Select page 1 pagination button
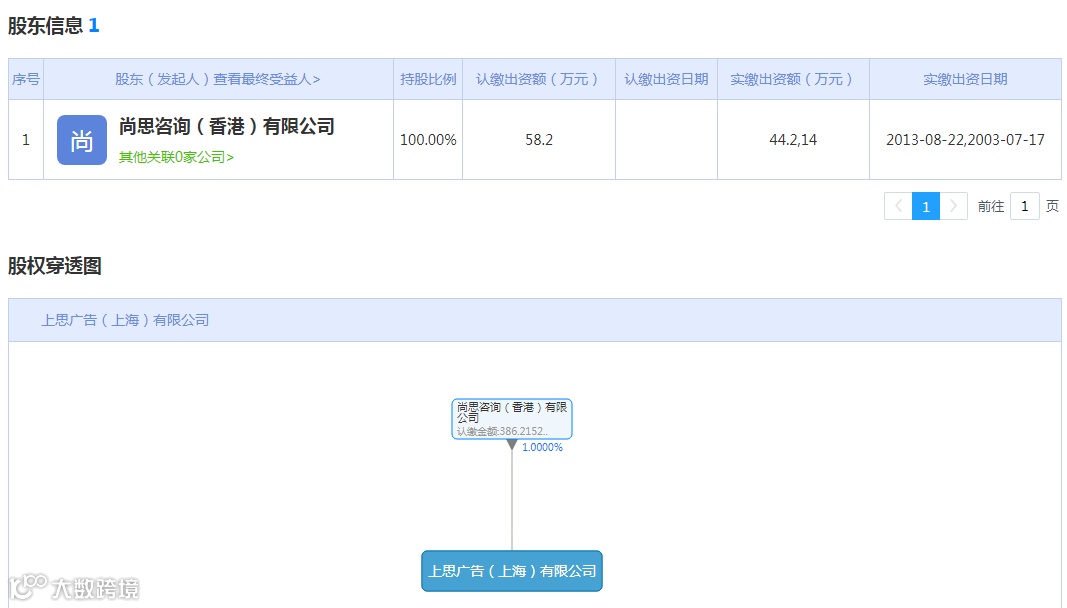This screenshot has height=608, width=1067. [926, 206]
